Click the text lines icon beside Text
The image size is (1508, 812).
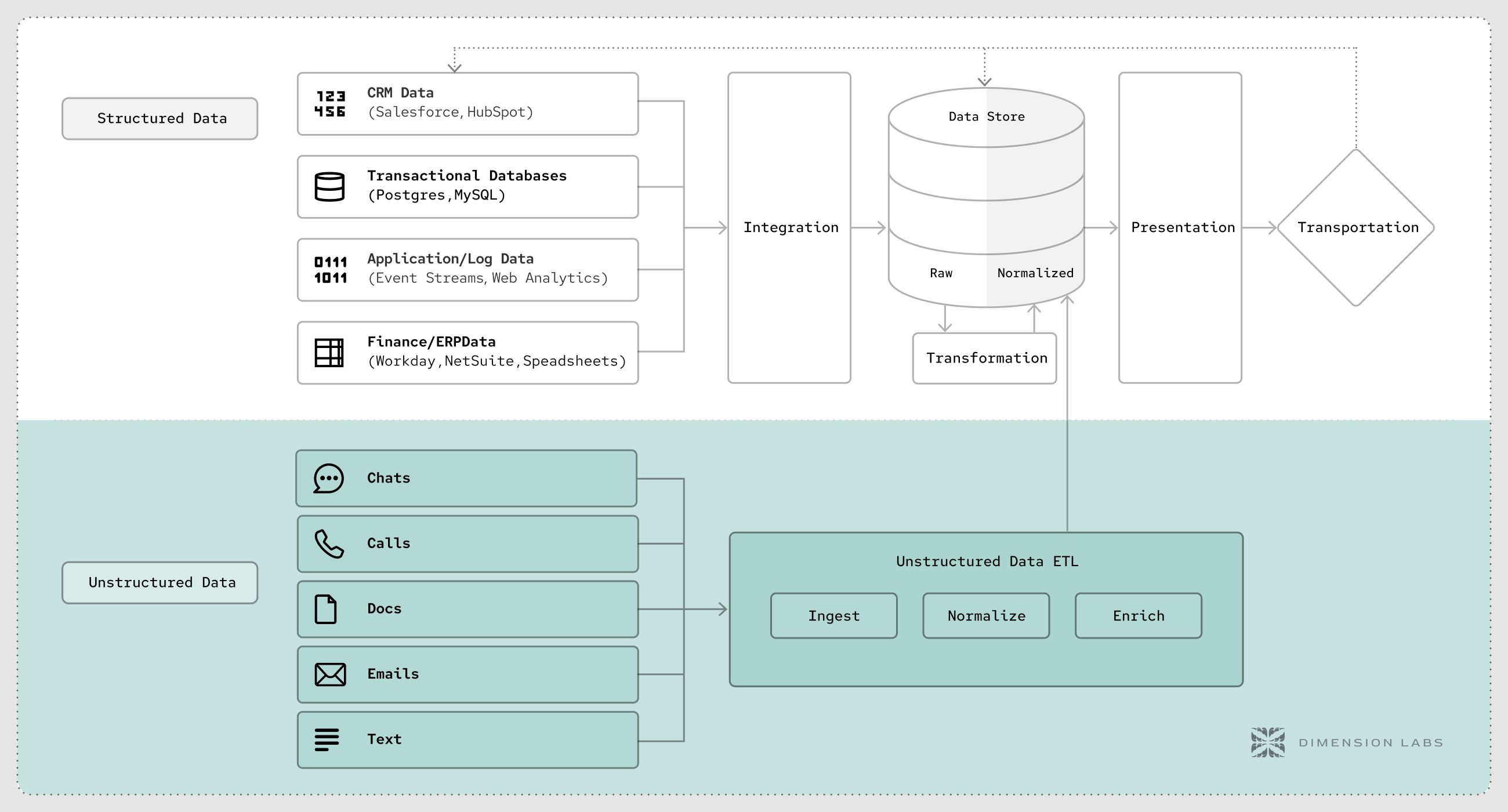coord(327,739)
